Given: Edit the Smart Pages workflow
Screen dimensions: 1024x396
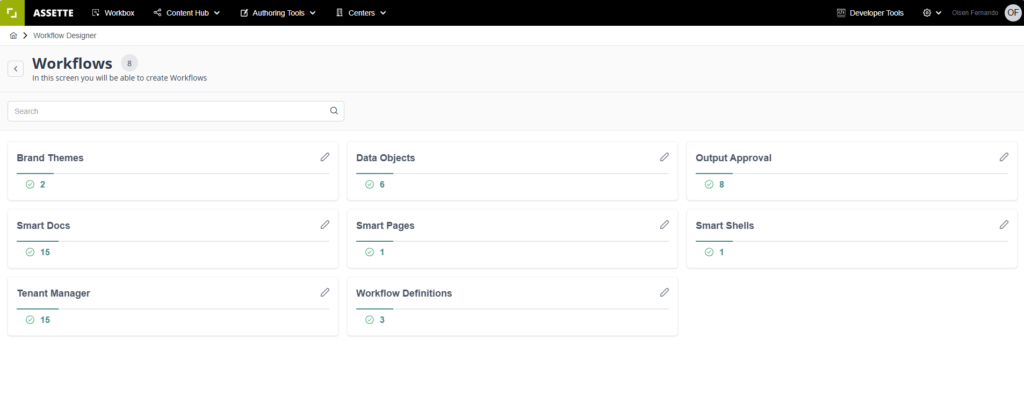Looking at the screenshot, I should [x=664, y=225].
